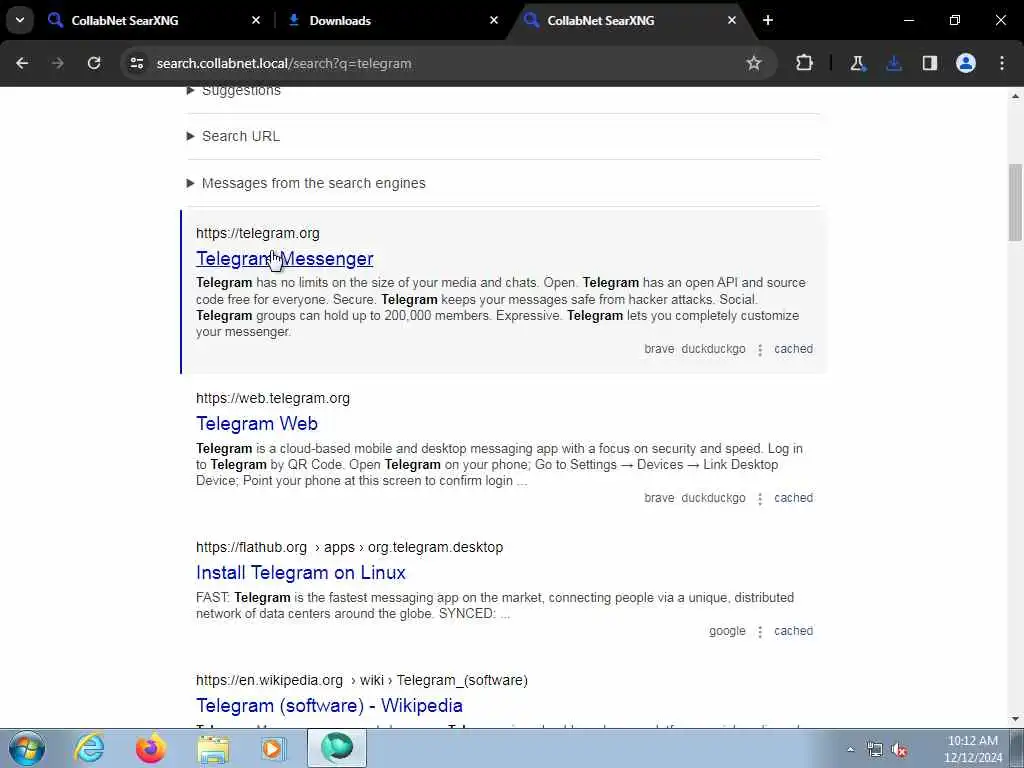The height and width of the screenshot is (768, 1024).
Task: Close the first CollabNet SearXNG tab
Action: coord(256,20)
